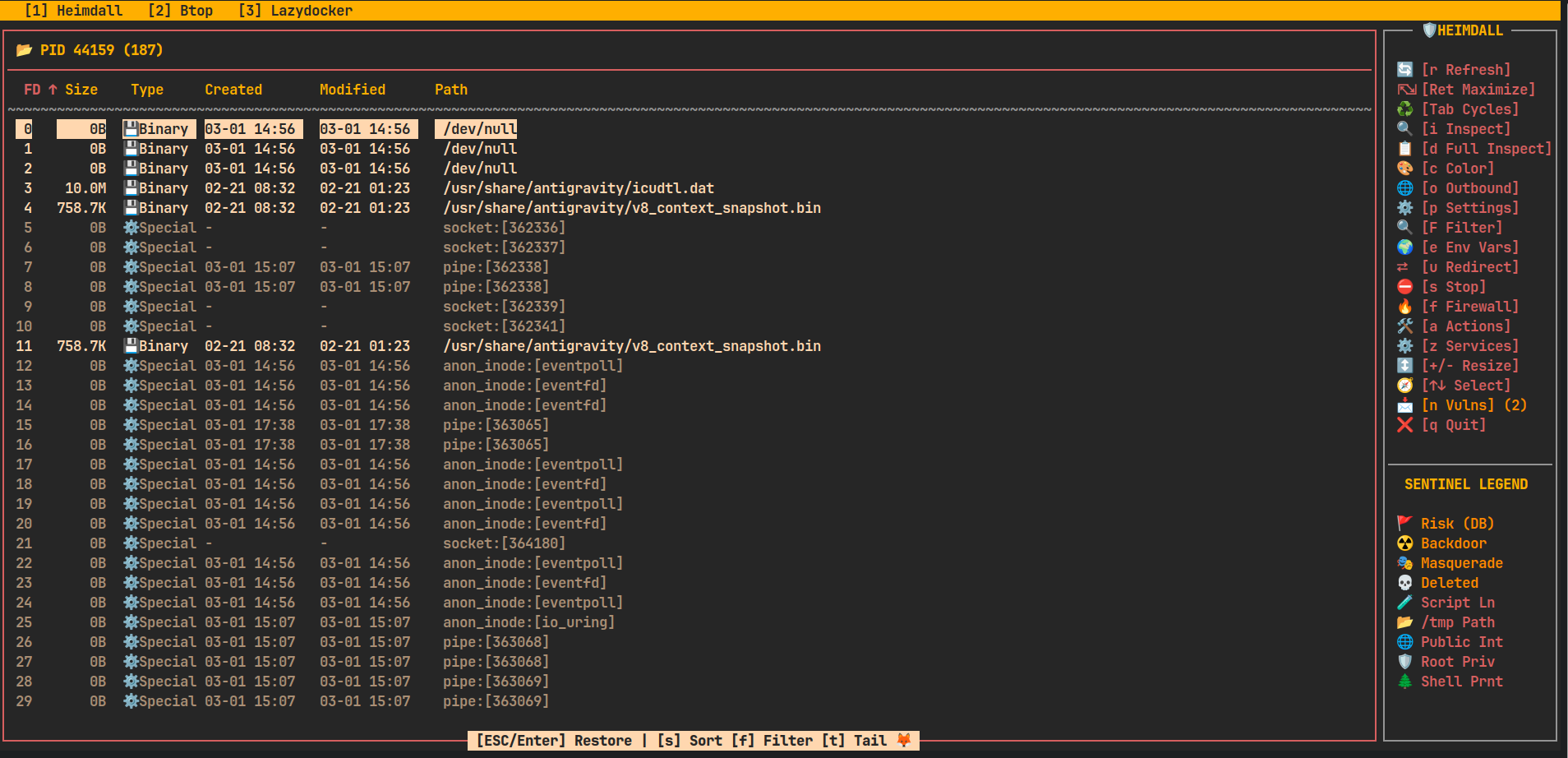
Task: Click the Backdoor legend entry
Action: tap(1441, 543)
